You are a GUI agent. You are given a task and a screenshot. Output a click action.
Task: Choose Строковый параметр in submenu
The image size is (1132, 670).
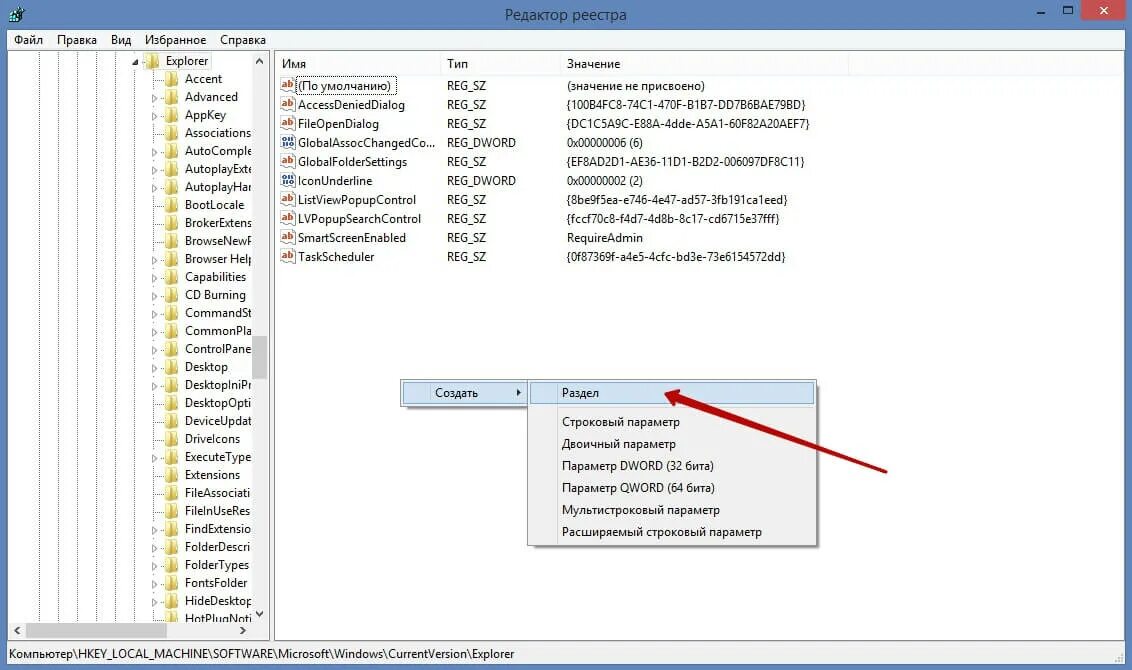coord(672,422)
